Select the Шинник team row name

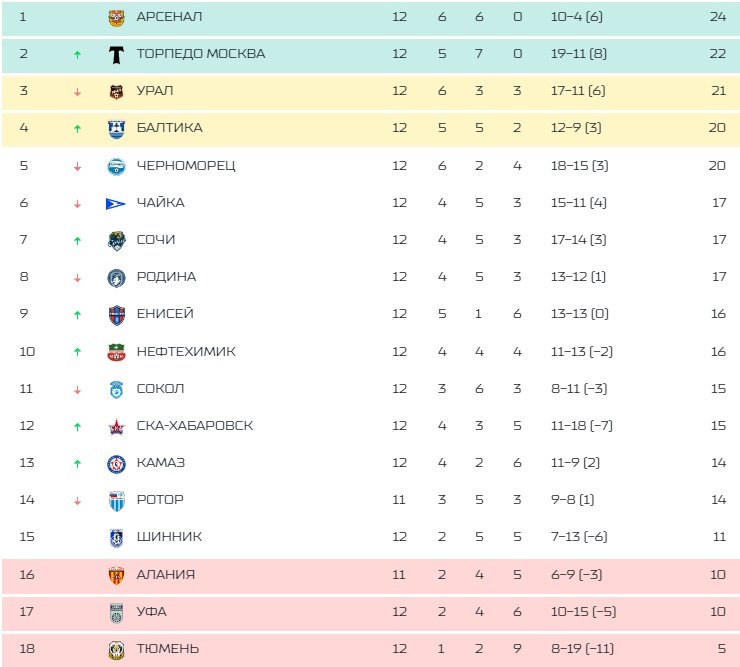tap(169, 537)
